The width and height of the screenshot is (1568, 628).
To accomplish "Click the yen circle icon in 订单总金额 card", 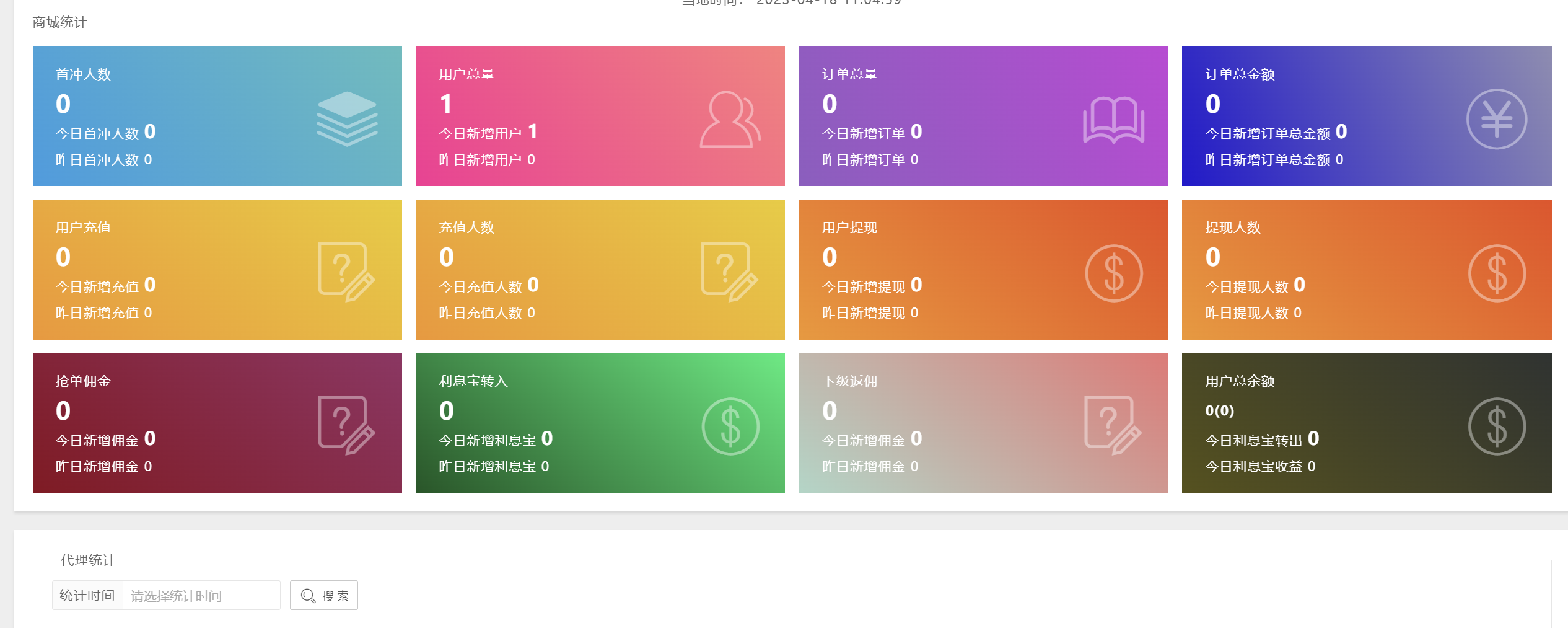I will click(x=1496, y=119).
